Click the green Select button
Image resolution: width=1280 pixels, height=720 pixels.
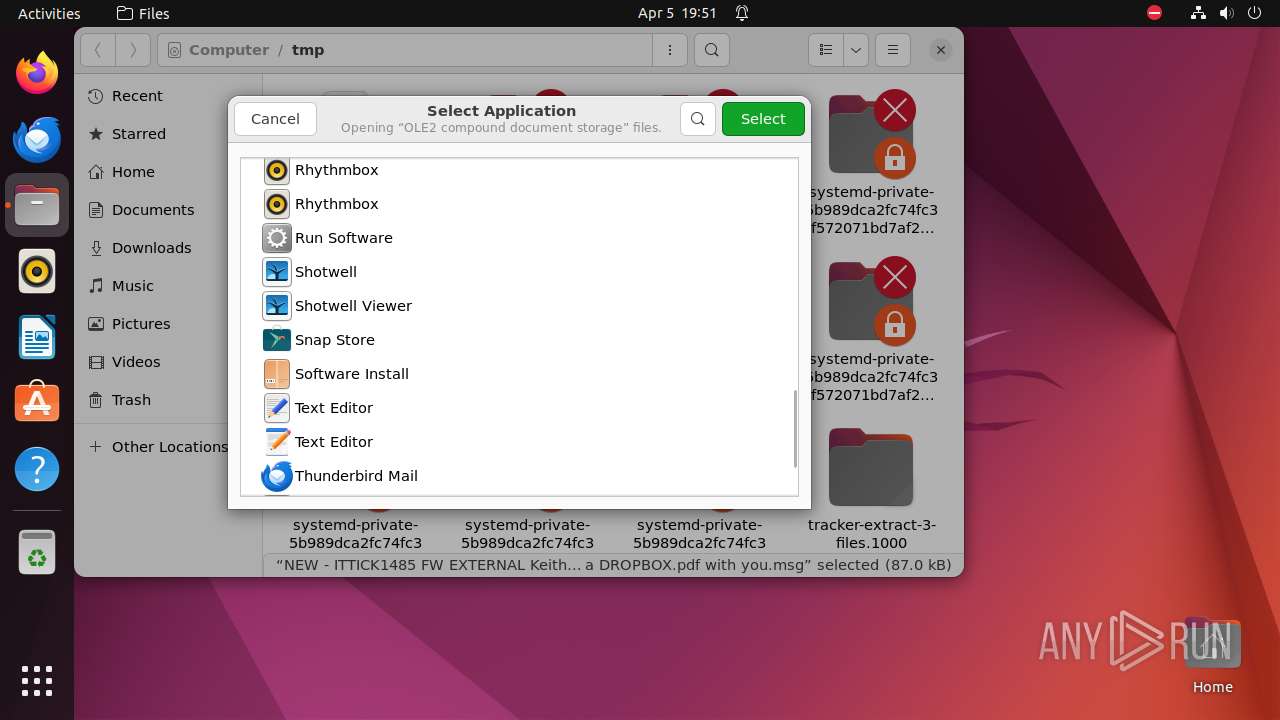(763, 118)
